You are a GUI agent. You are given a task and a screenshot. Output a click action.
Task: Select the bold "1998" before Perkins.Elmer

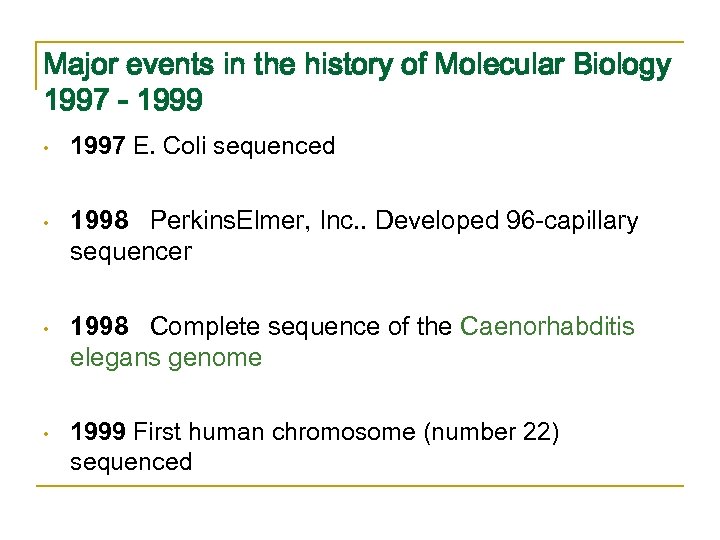(98, 221)
